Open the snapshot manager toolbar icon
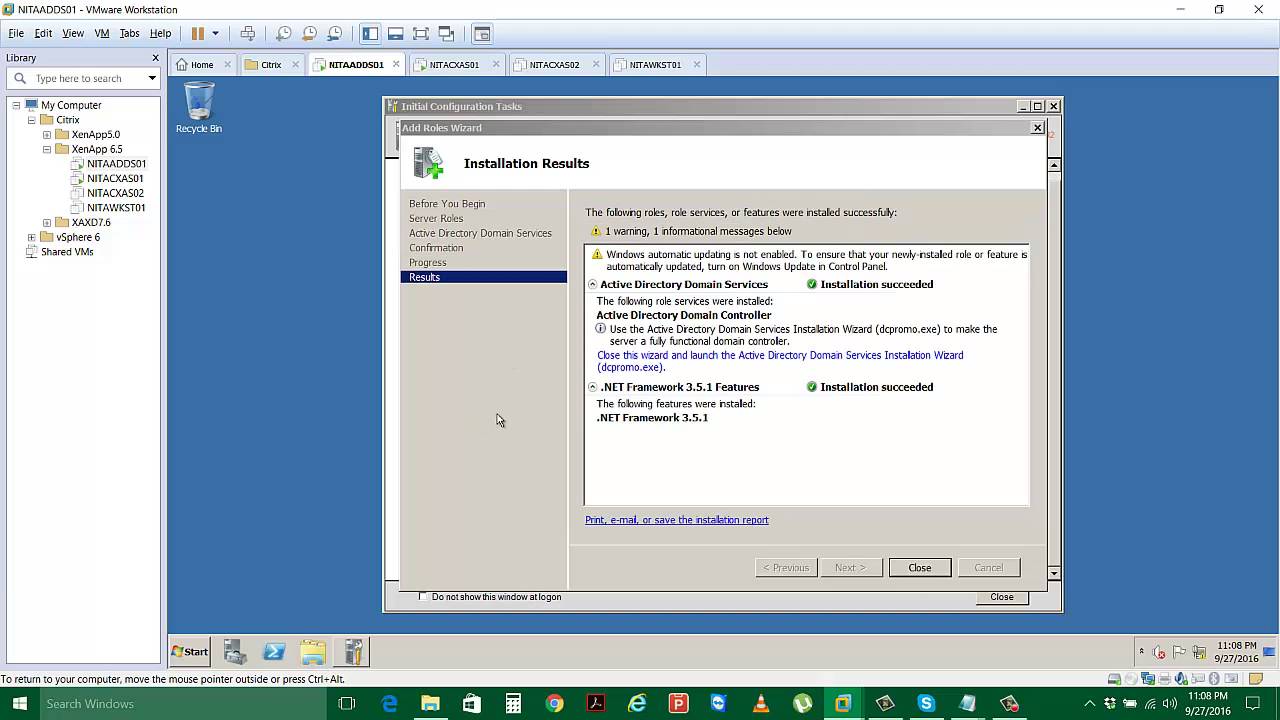This screenshot has height=720, width=1280. pyautogui.click(x=335, y=33)
